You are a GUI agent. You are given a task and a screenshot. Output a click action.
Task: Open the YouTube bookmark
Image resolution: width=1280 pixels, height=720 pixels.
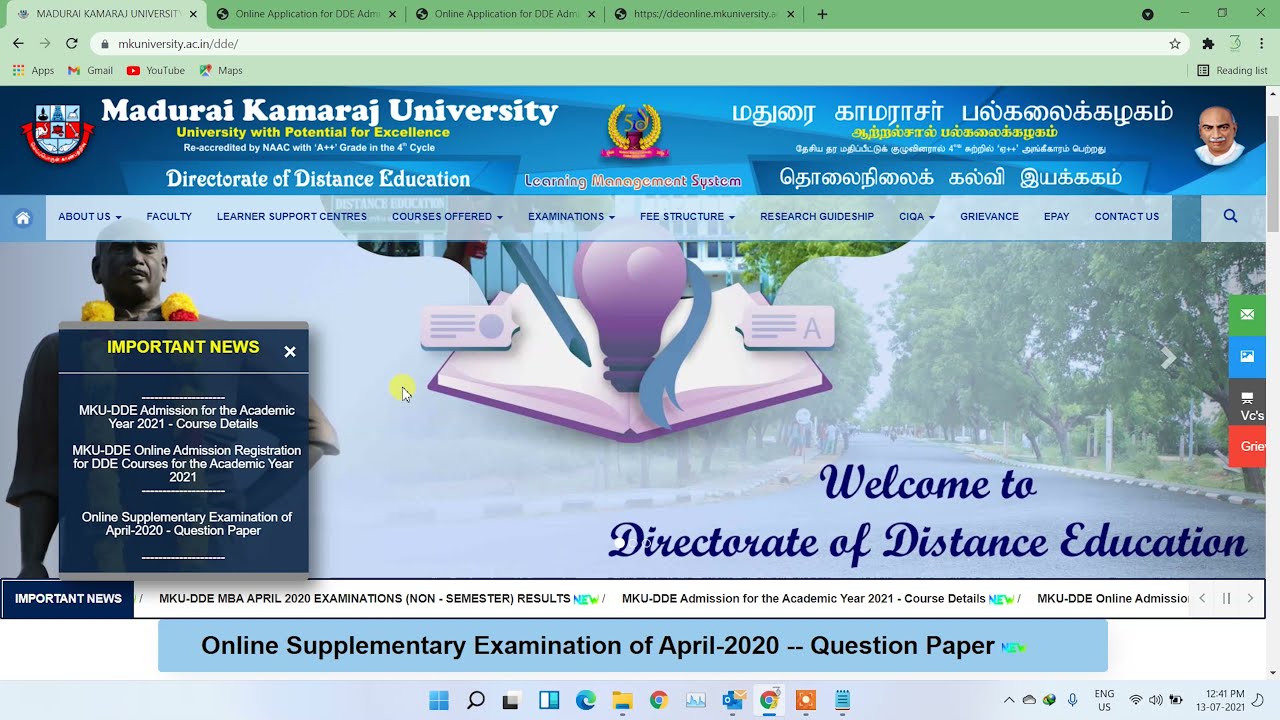[156, 70]
